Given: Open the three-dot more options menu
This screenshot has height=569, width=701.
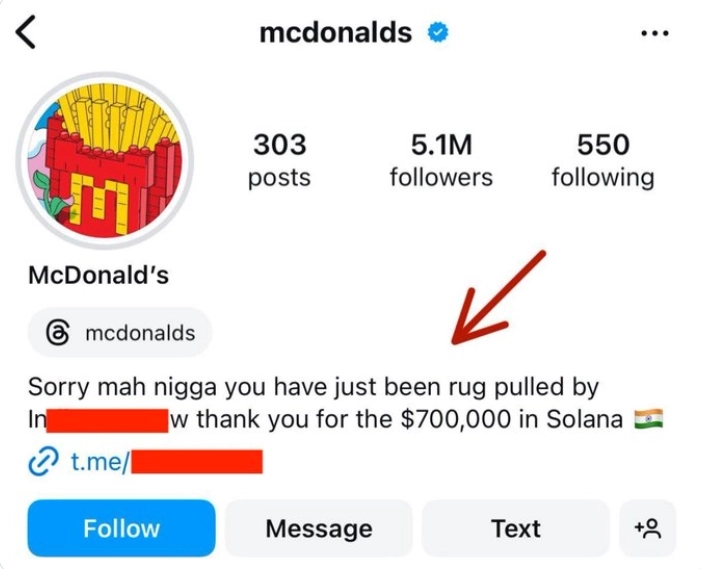Looking at the screenshot, I should (654, 33).
